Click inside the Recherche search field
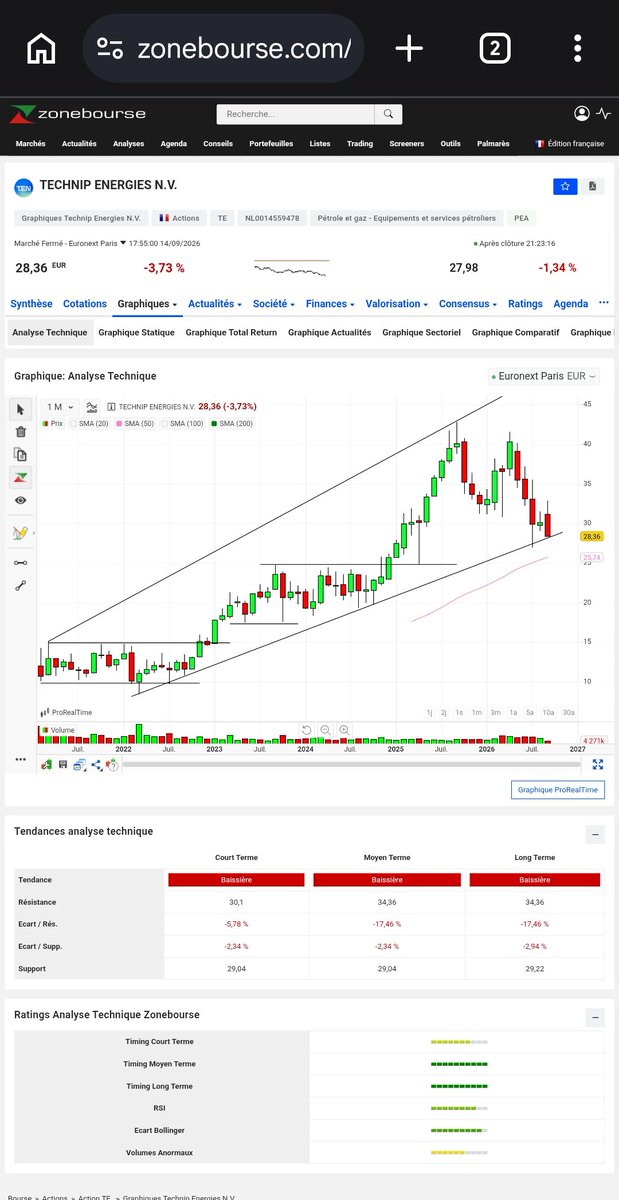The image size is (619, 1200). [x=297, y=114]
